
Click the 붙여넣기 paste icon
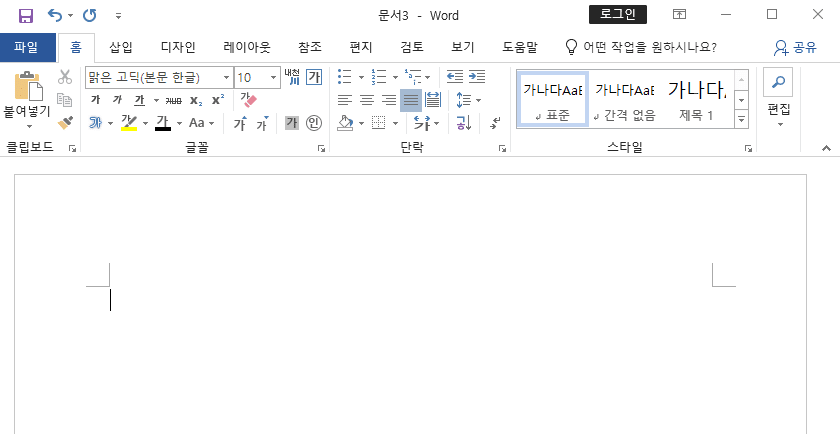[28, 87]
